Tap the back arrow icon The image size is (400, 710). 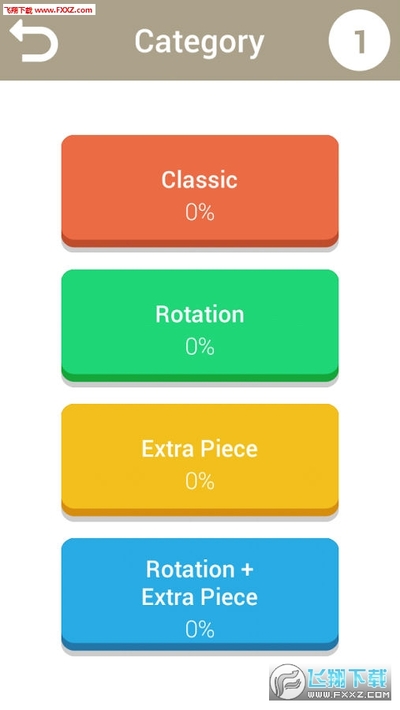pos(34,41)
